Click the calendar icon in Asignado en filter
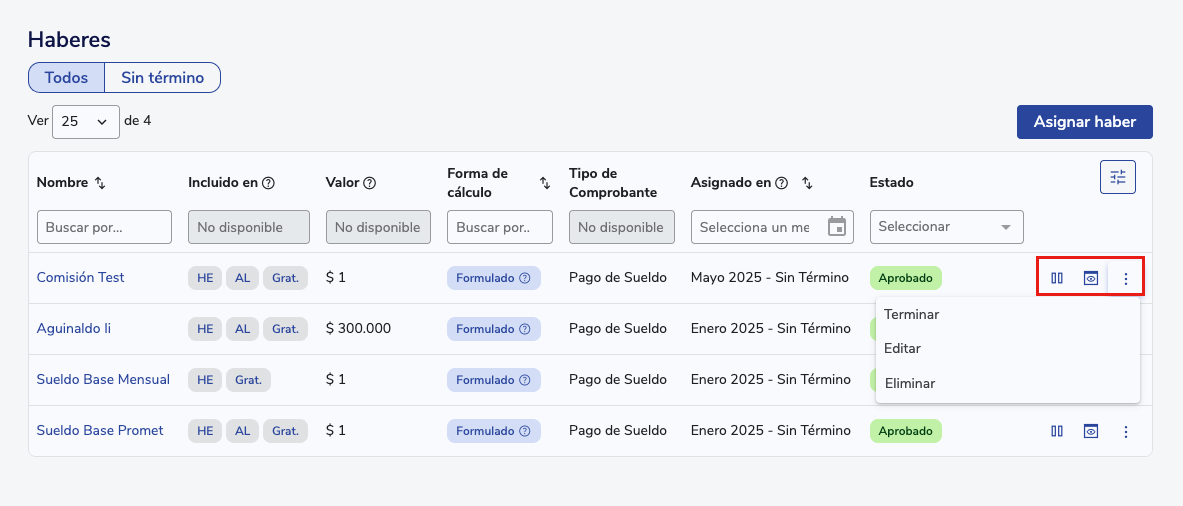The width and height of the screenshot is (1183, 506). (x=837, y=227)
